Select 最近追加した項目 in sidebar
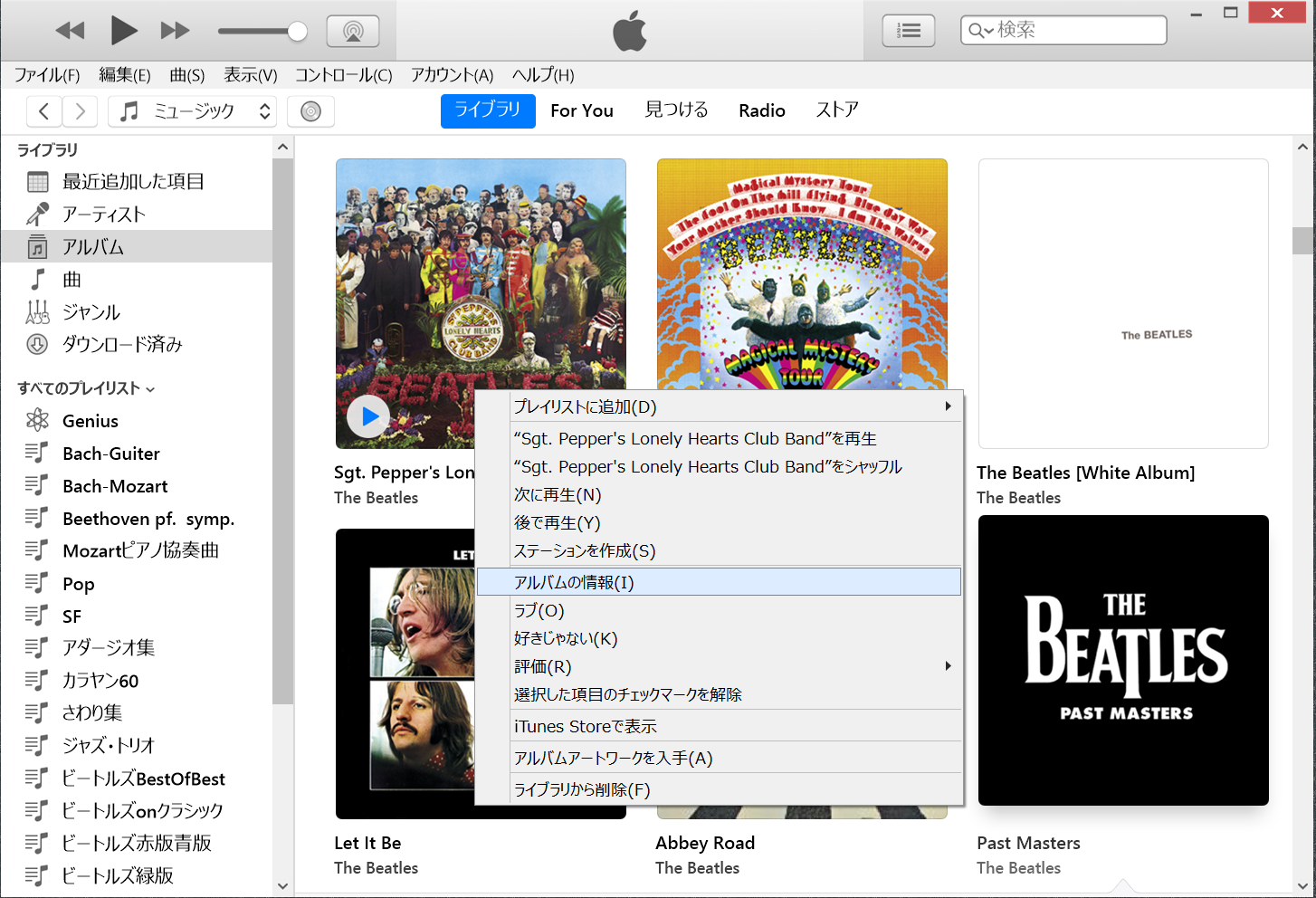Viewport: 1316px width, 898px height. [136, 182]
